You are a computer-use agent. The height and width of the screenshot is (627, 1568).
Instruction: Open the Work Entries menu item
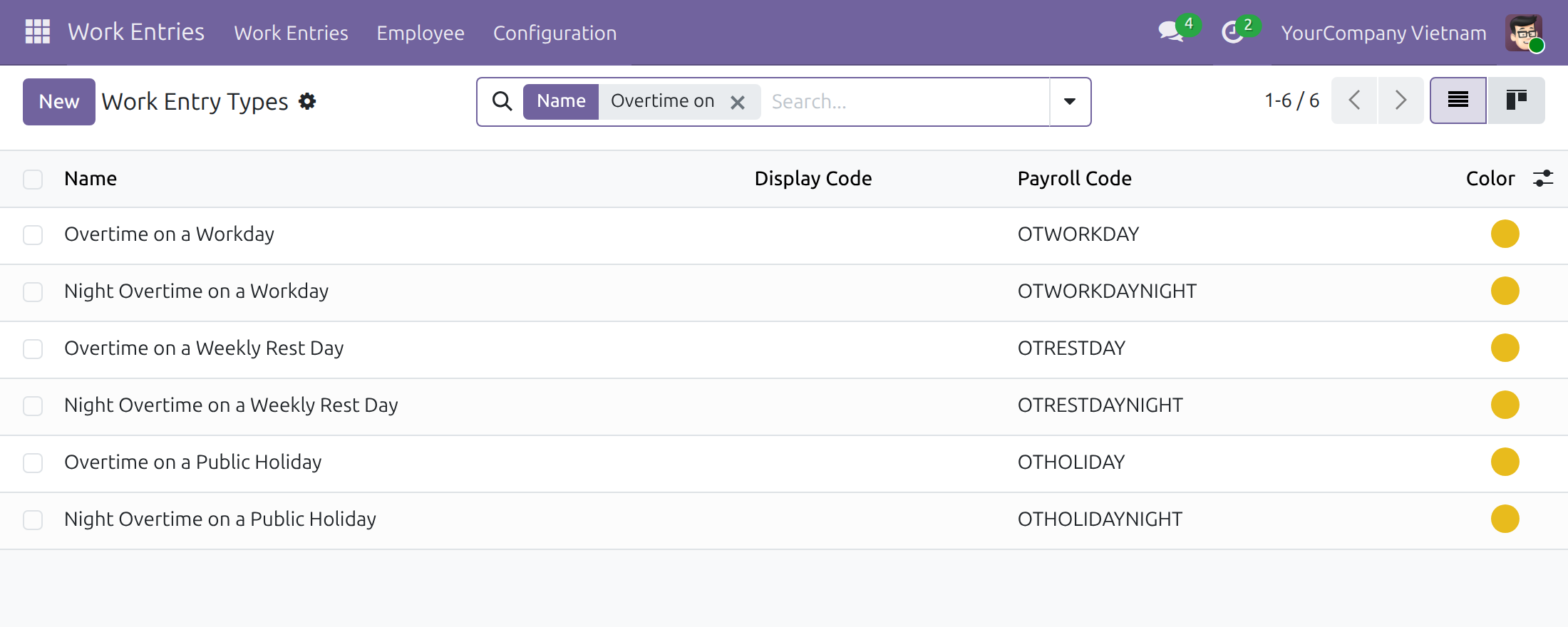pyautogui.click(x=291, y=33)
